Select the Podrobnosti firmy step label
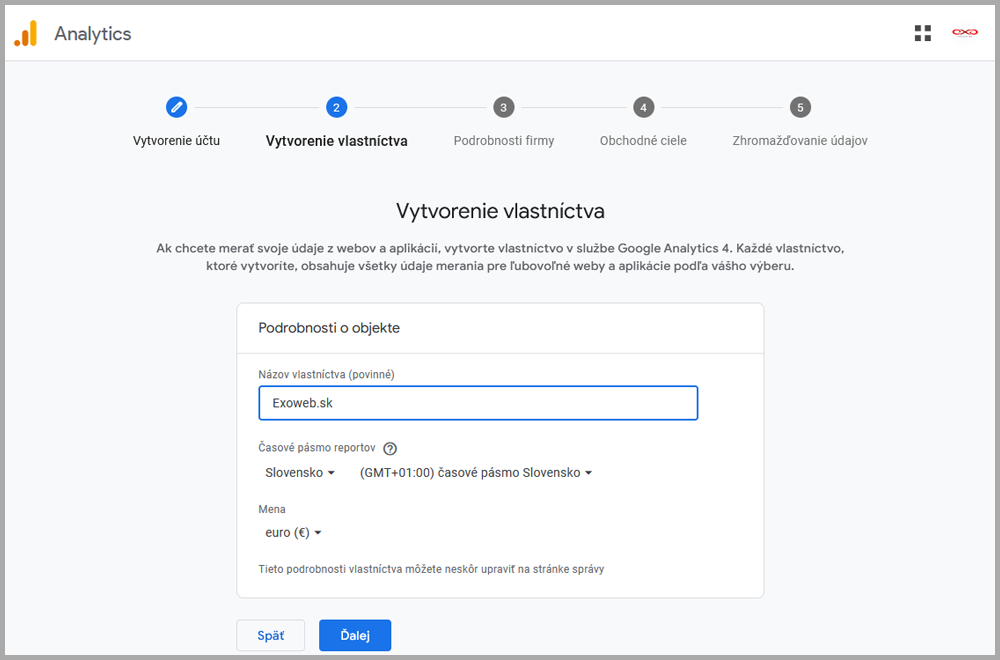The image size is (1000, 660). pyautogui.click(x=503, y=141)
